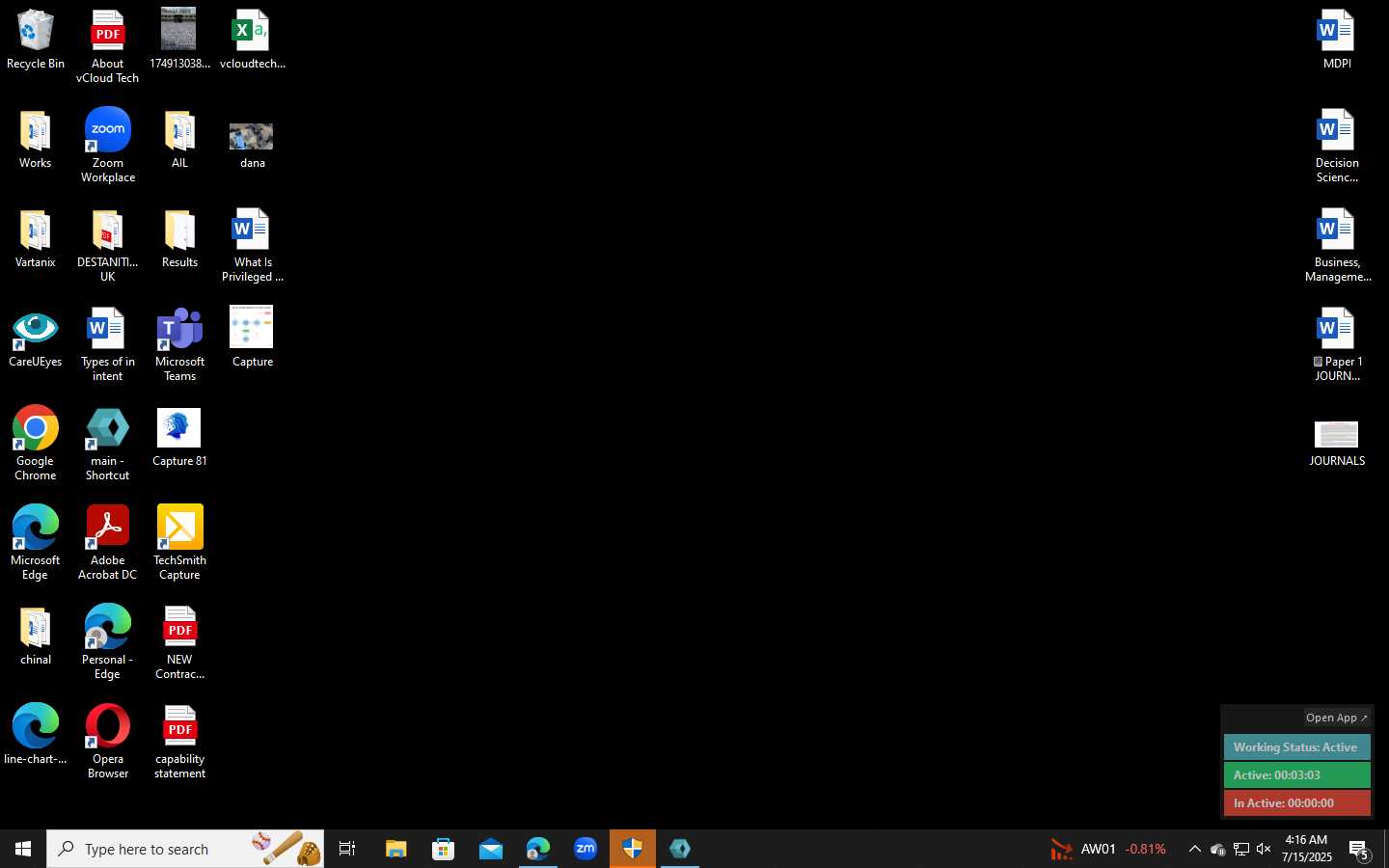Open AW01 stock widget on taskbar
This screenshot has width=1389, height=868.
1108,849
